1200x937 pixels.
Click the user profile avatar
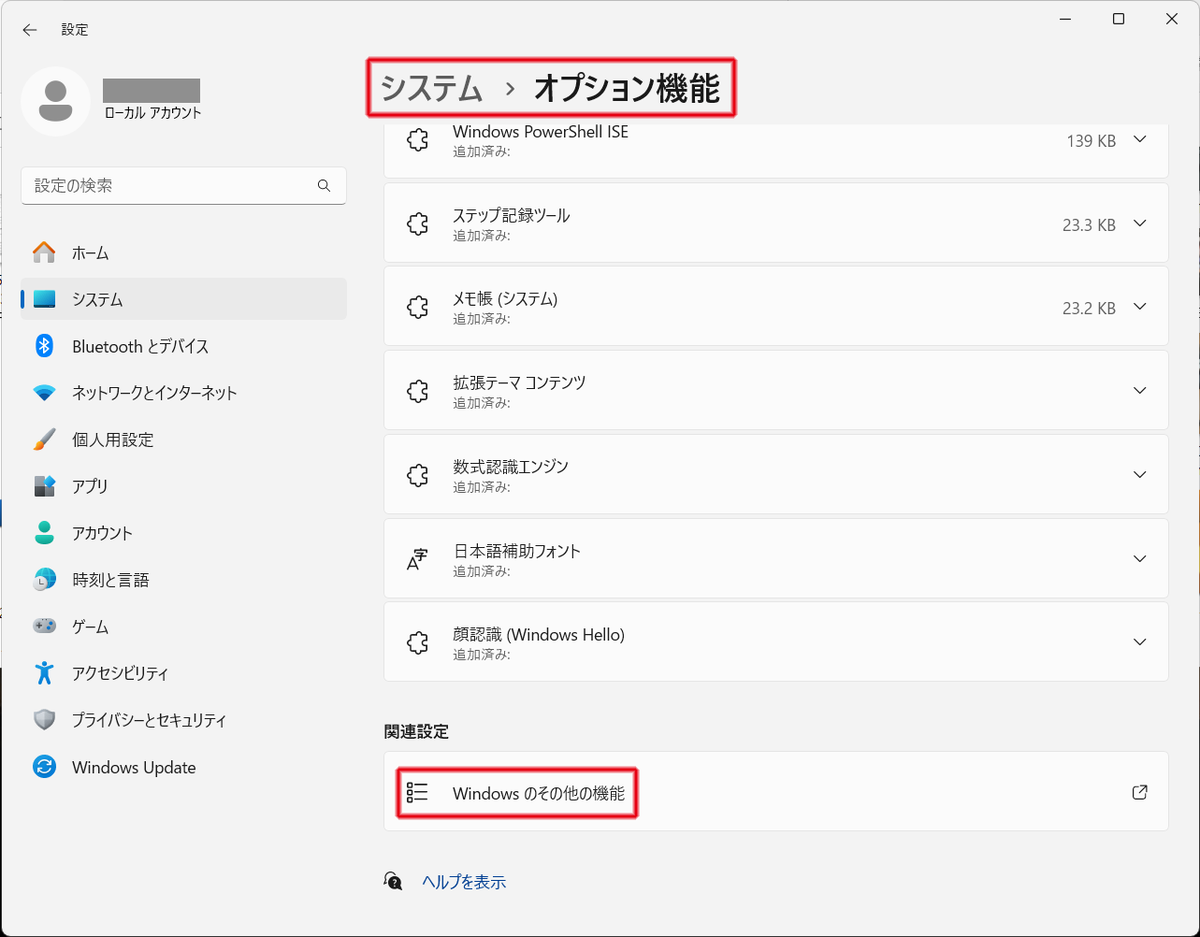56,102
